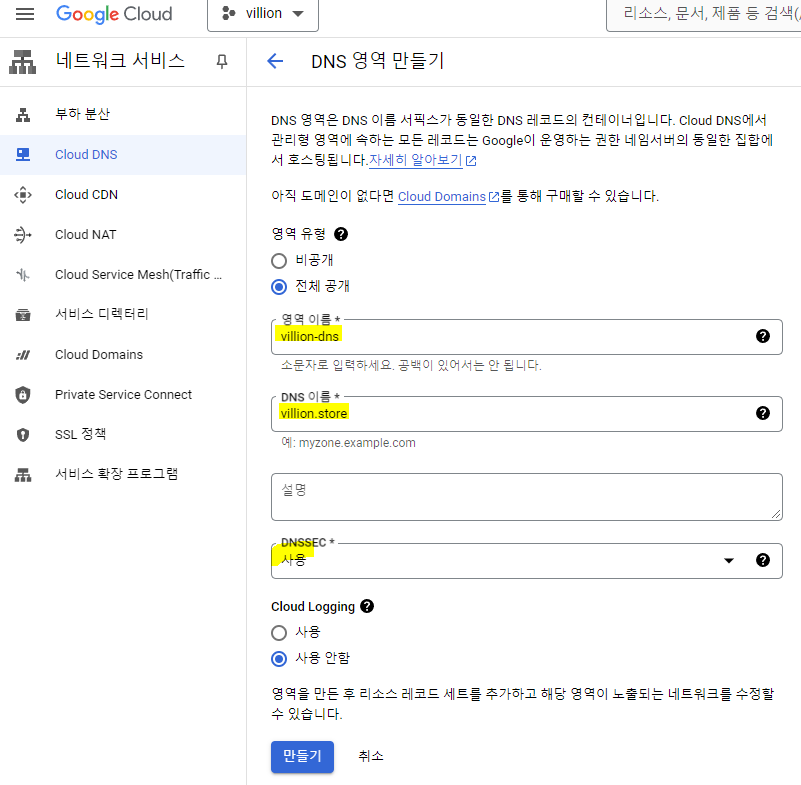Click the 네트워크 서비스 header icon
Screen dimensions: 801x785
[22, 62]
